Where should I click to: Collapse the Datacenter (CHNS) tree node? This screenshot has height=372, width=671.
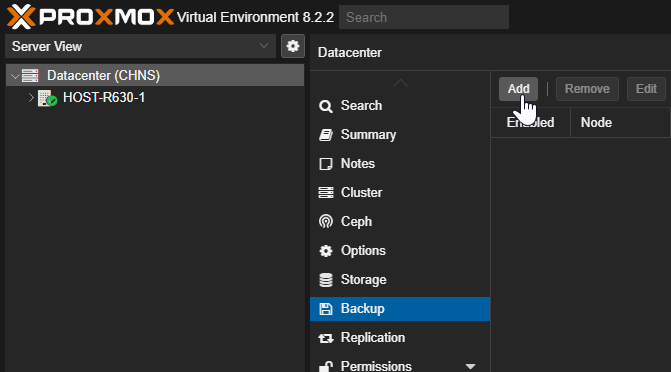coord(15,76)
